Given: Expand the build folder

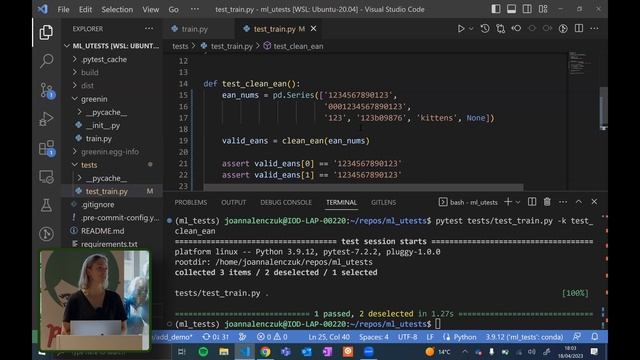Looking at the screenshot, I should (x=89, y=73).
